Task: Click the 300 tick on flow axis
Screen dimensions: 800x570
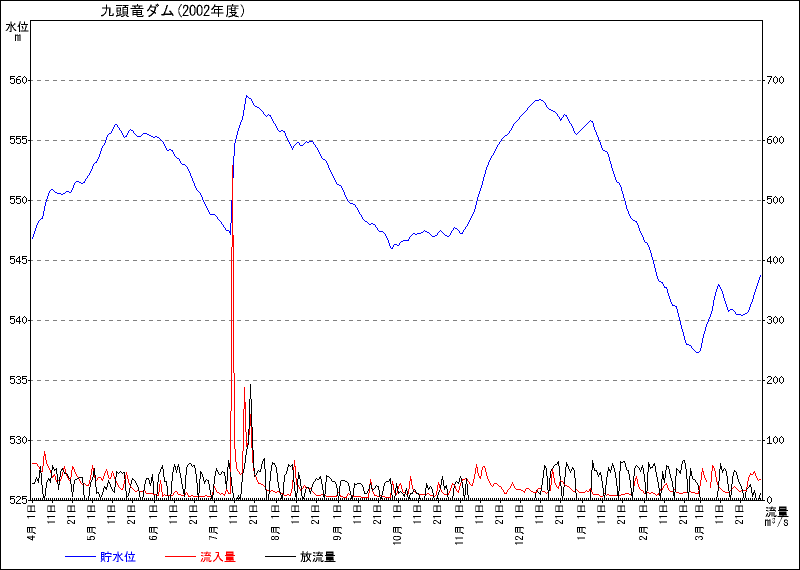Action: coord(775,320)
